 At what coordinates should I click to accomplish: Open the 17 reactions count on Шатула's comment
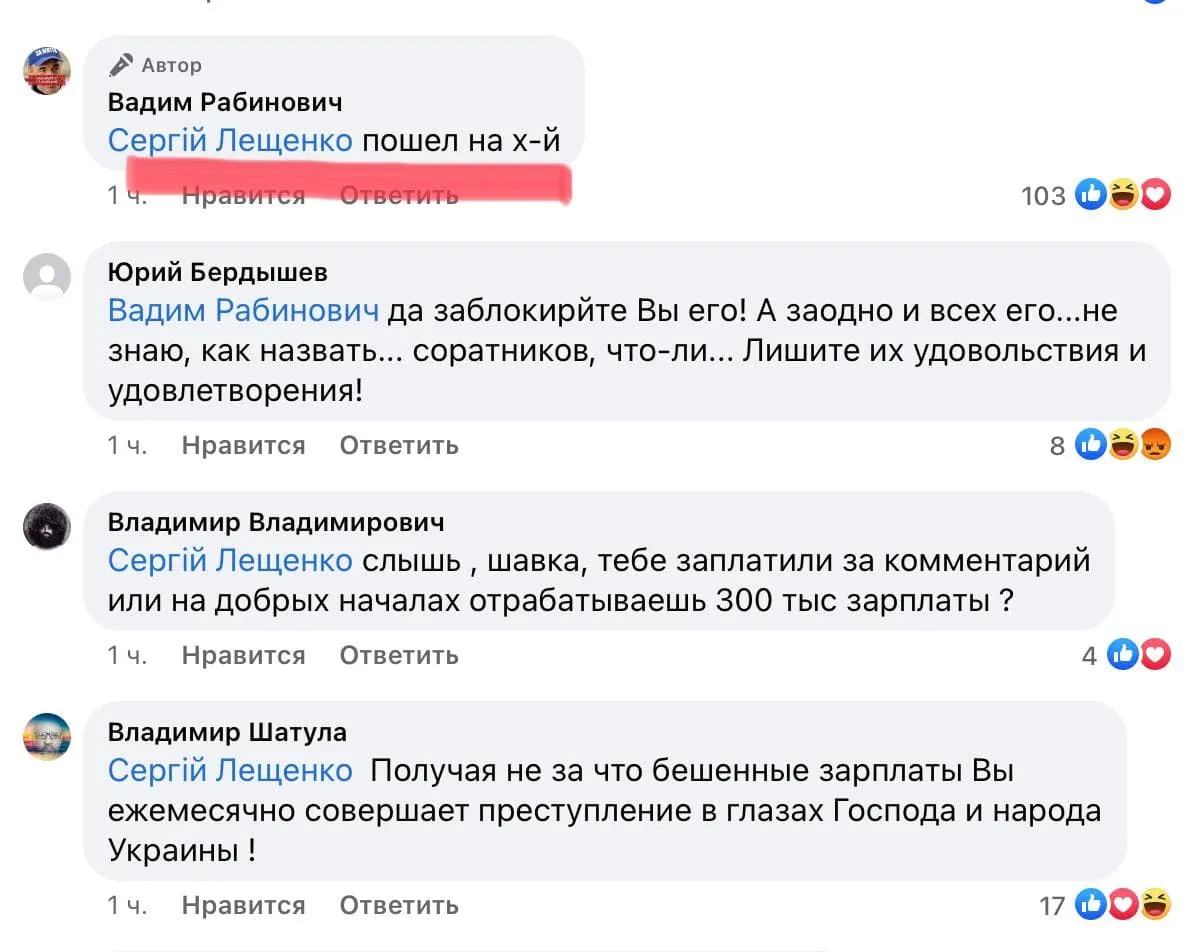[x=1052, y=906]
